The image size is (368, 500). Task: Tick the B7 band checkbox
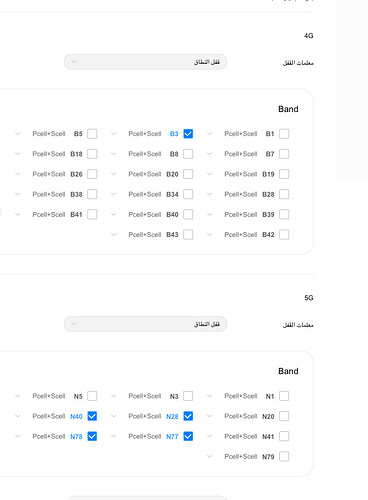point(284,154)
